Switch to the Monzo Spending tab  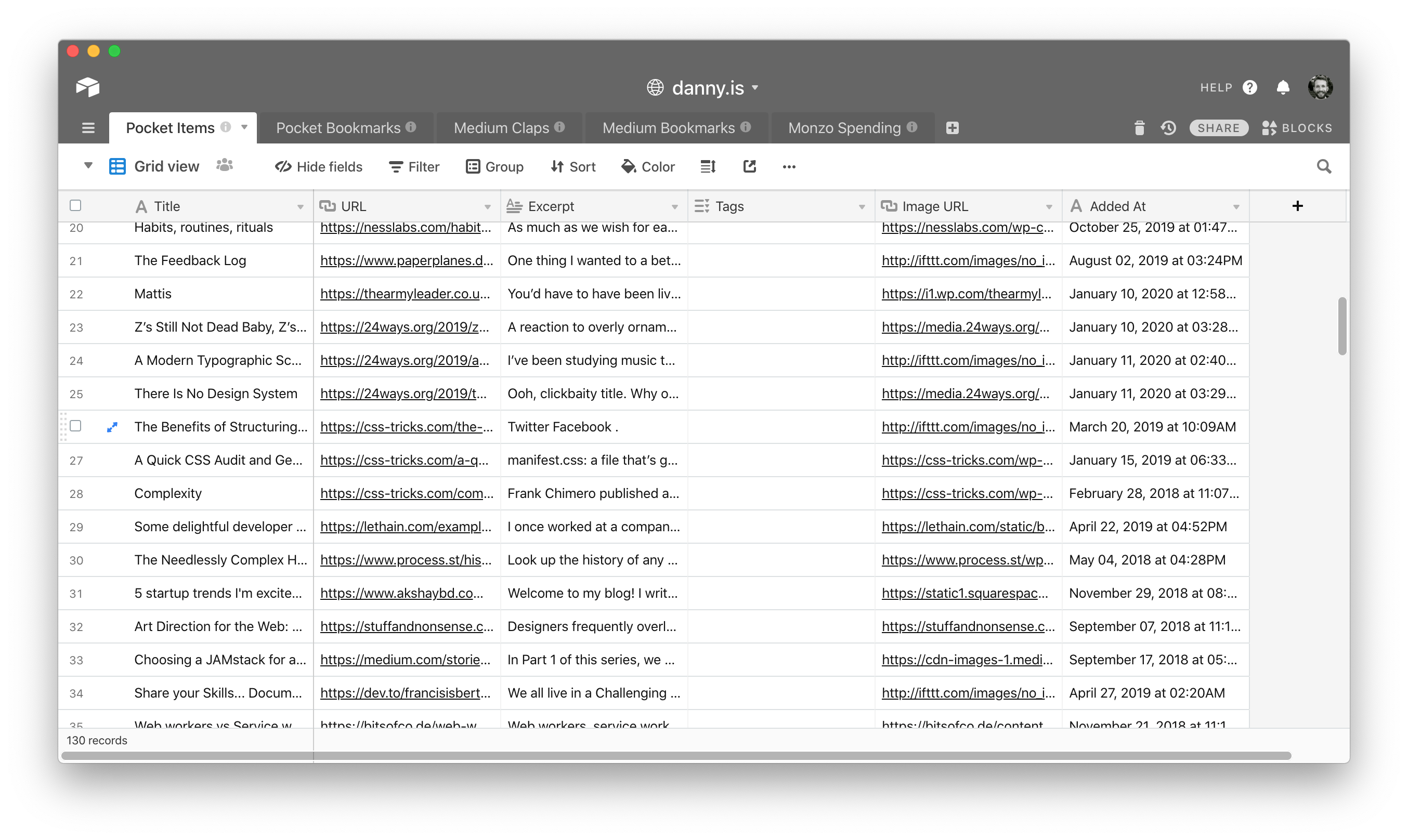coord(844,128)
